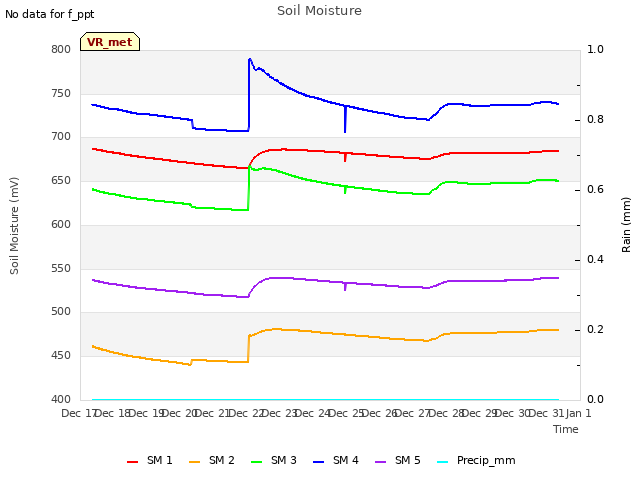Click the purple SM 5 dip near Dec 25

point(345,286)
